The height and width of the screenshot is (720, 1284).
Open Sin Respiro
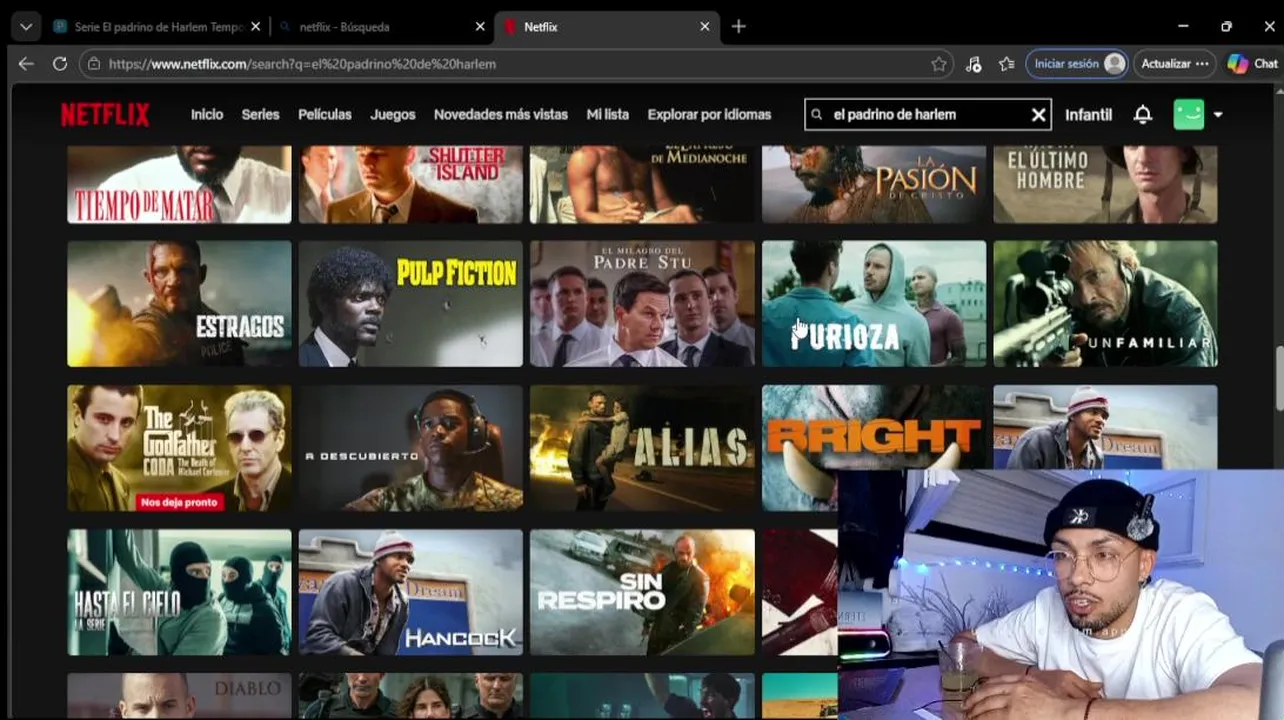(x=642, y=592)
